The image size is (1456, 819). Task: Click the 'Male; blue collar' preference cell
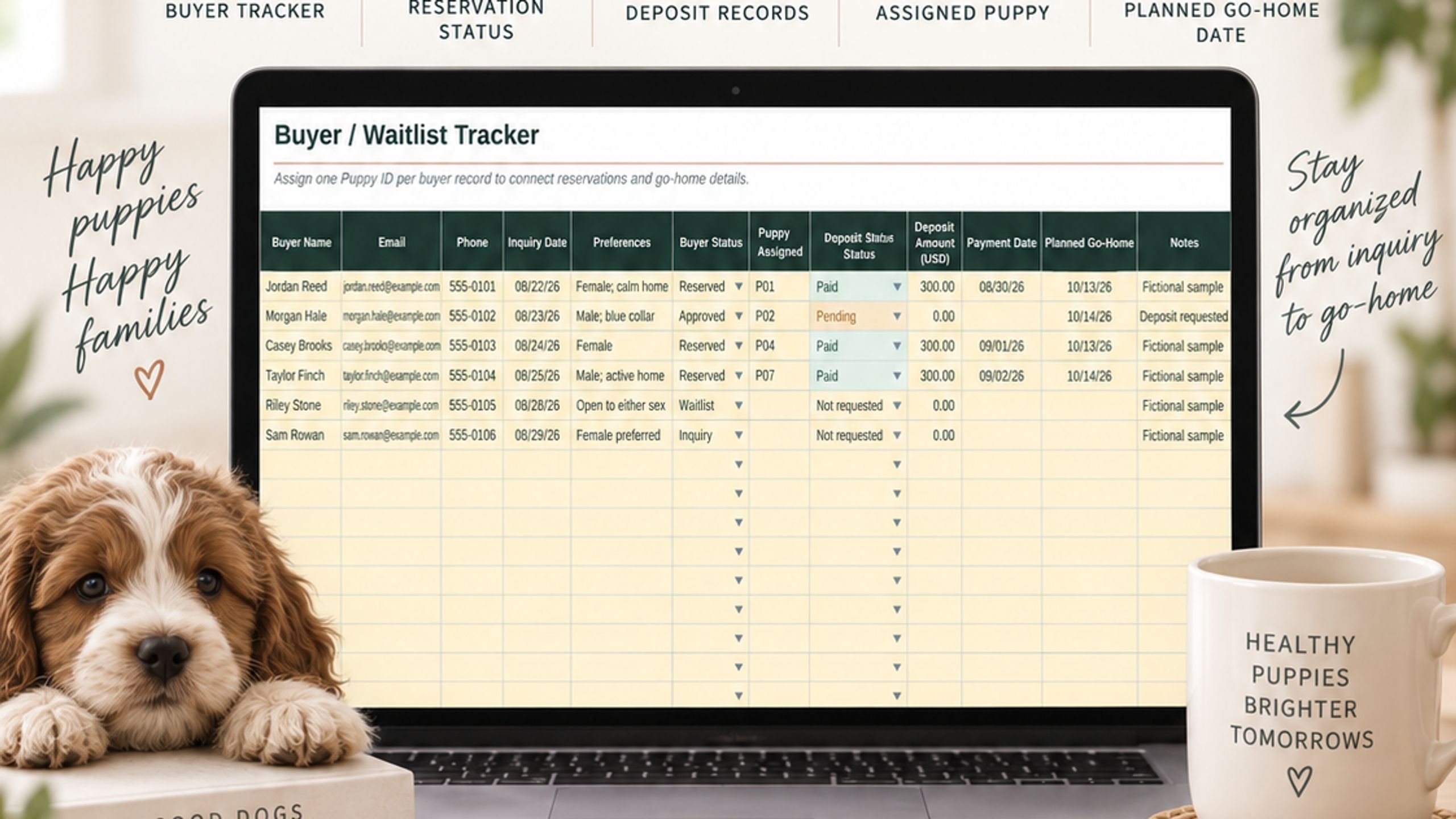pos(622,316)
